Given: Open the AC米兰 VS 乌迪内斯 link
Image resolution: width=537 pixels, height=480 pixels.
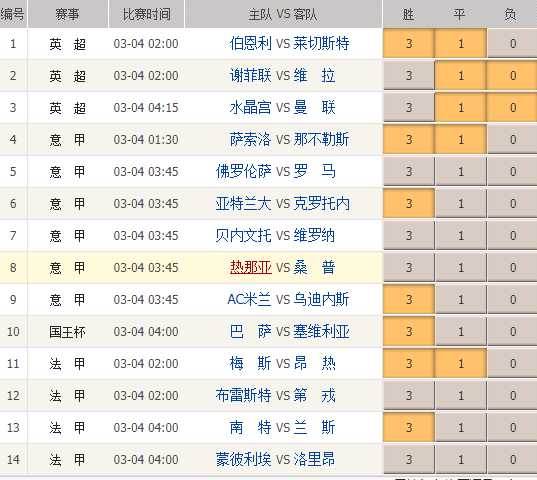Looking at the screenshot, I should coord(288,300).
